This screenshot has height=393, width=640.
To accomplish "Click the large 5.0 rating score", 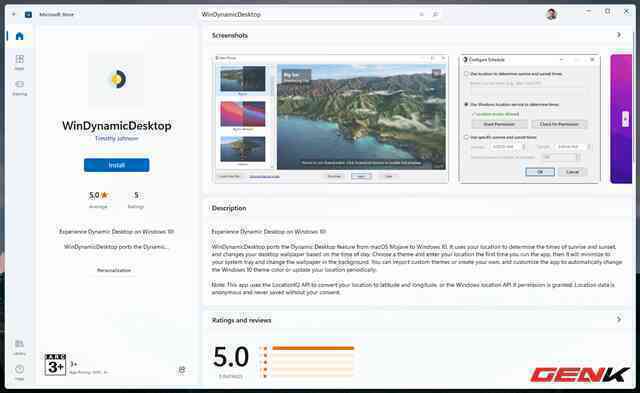I will (231, 357).
